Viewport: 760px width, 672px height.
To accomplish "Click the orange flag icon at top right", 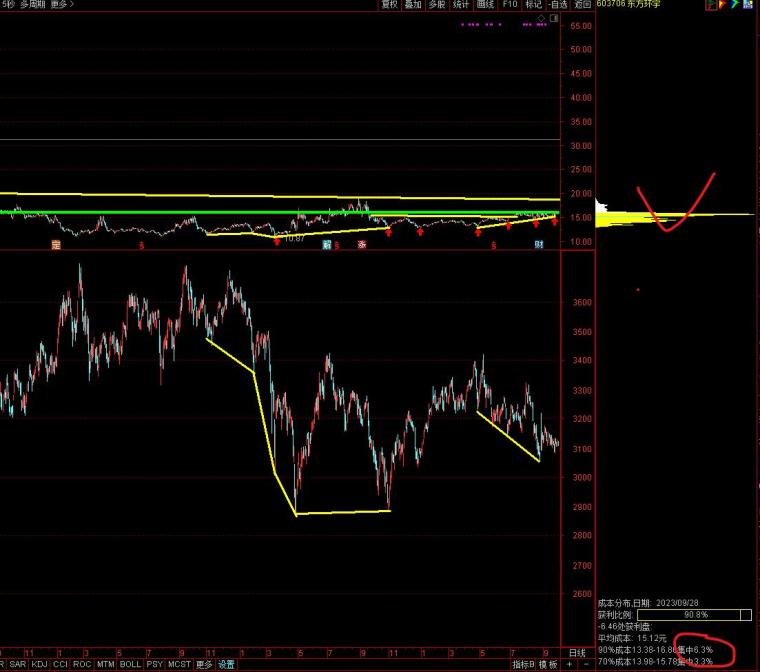I will pos(722,4).
